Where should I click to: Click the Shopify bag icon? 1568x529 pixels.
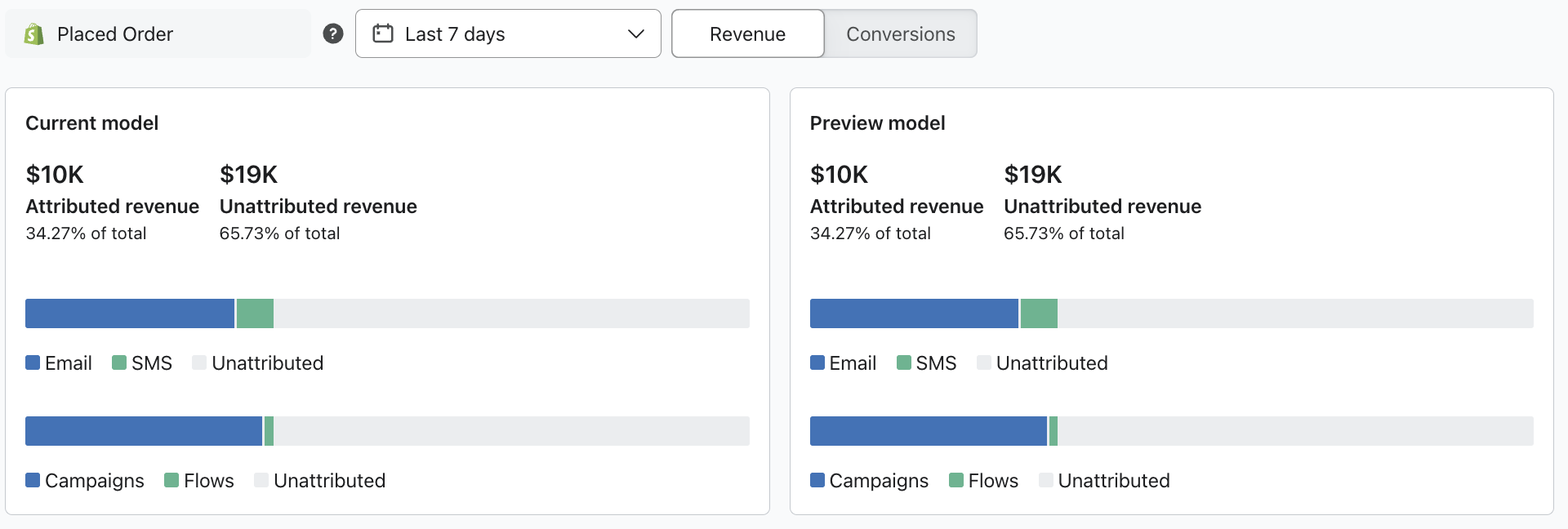pyautogui.click(x=33, y=34)
